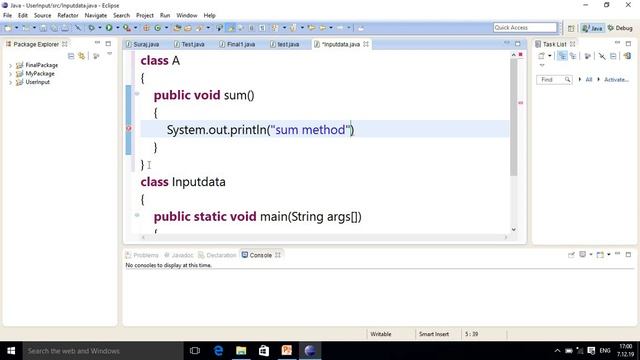Click the Open Task icon in toolbar
The width and height of the screenshot is (640, 360).
188,28
